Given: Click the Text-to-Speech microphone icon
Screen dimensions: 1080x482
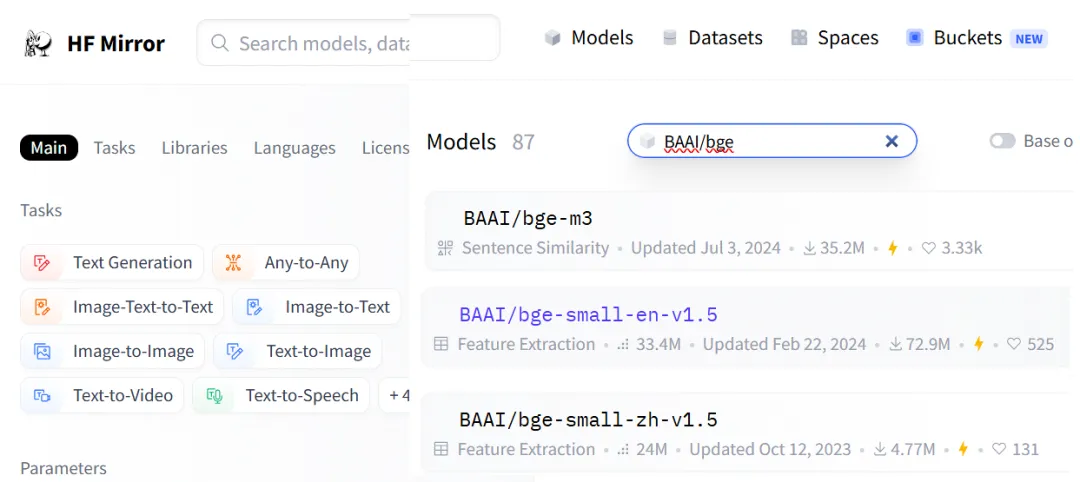Looking at the screenshot, I should click(x=214, y=395).
